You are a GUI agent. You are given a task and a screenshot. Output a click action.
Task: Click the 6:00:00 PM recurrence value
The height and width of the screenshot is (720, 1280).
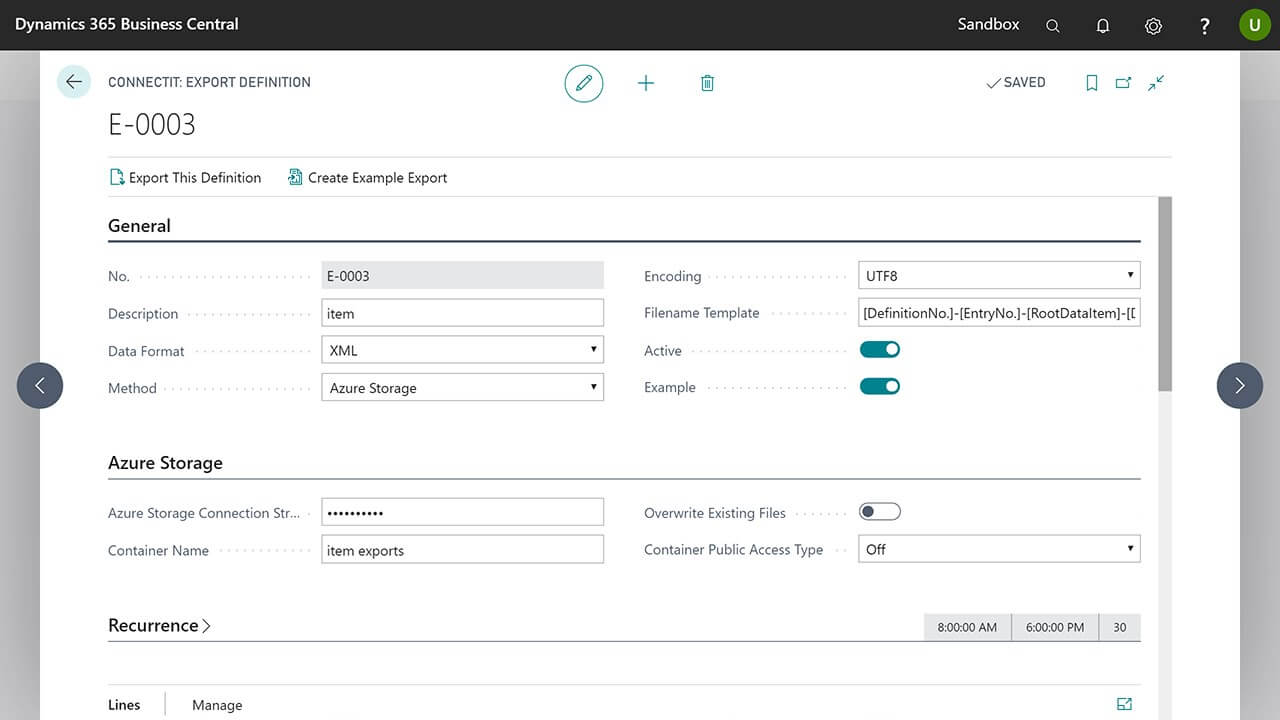(x=1055, y=627)
